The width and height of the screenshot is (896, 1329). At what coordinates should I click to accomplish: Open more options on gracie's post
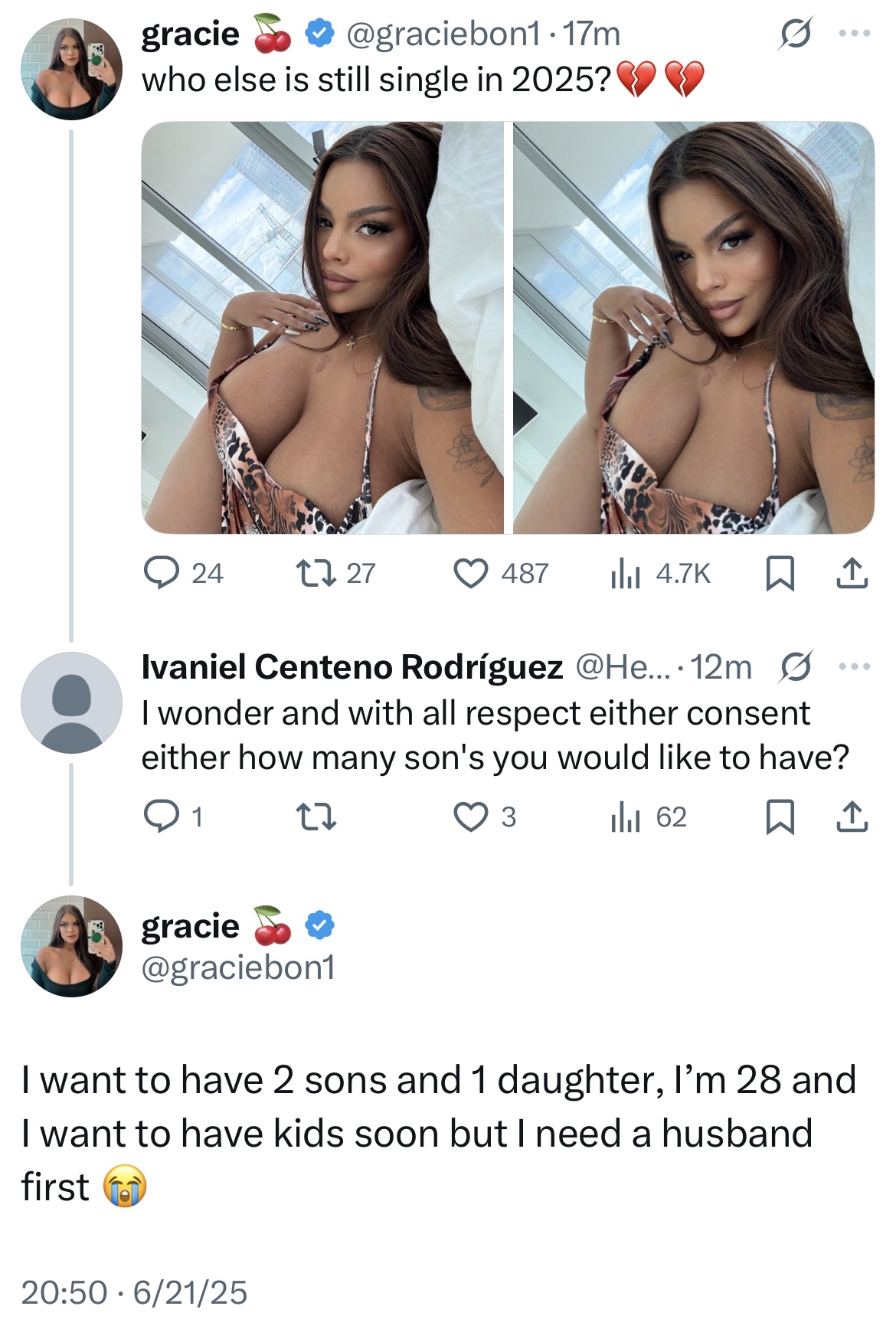click(x=855, y=34)
